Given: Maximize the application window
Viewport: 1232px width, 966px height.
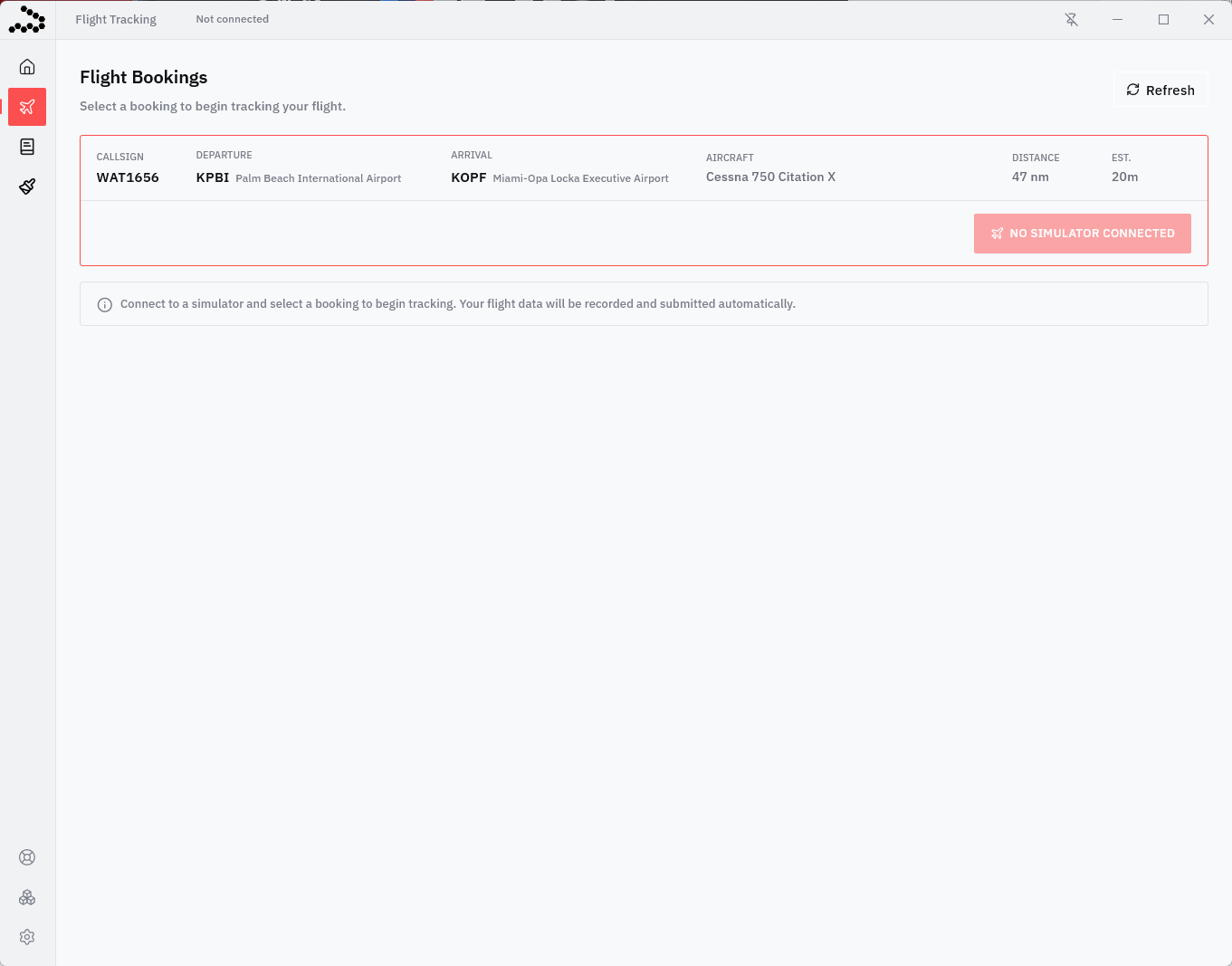Looking at the screenshot, I should point(1164,19).
